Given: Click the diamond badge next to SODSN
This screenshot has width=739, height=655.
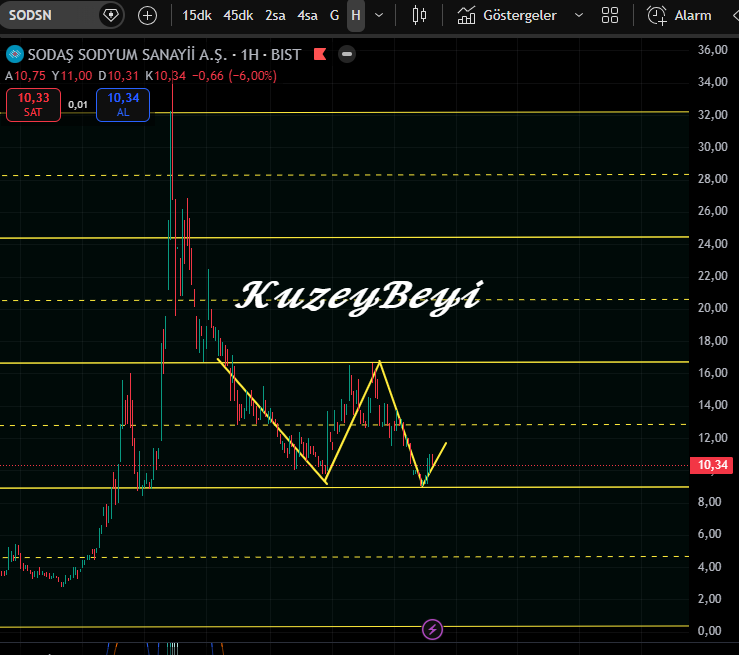Looking at the screenshot, I should [111, 15].
